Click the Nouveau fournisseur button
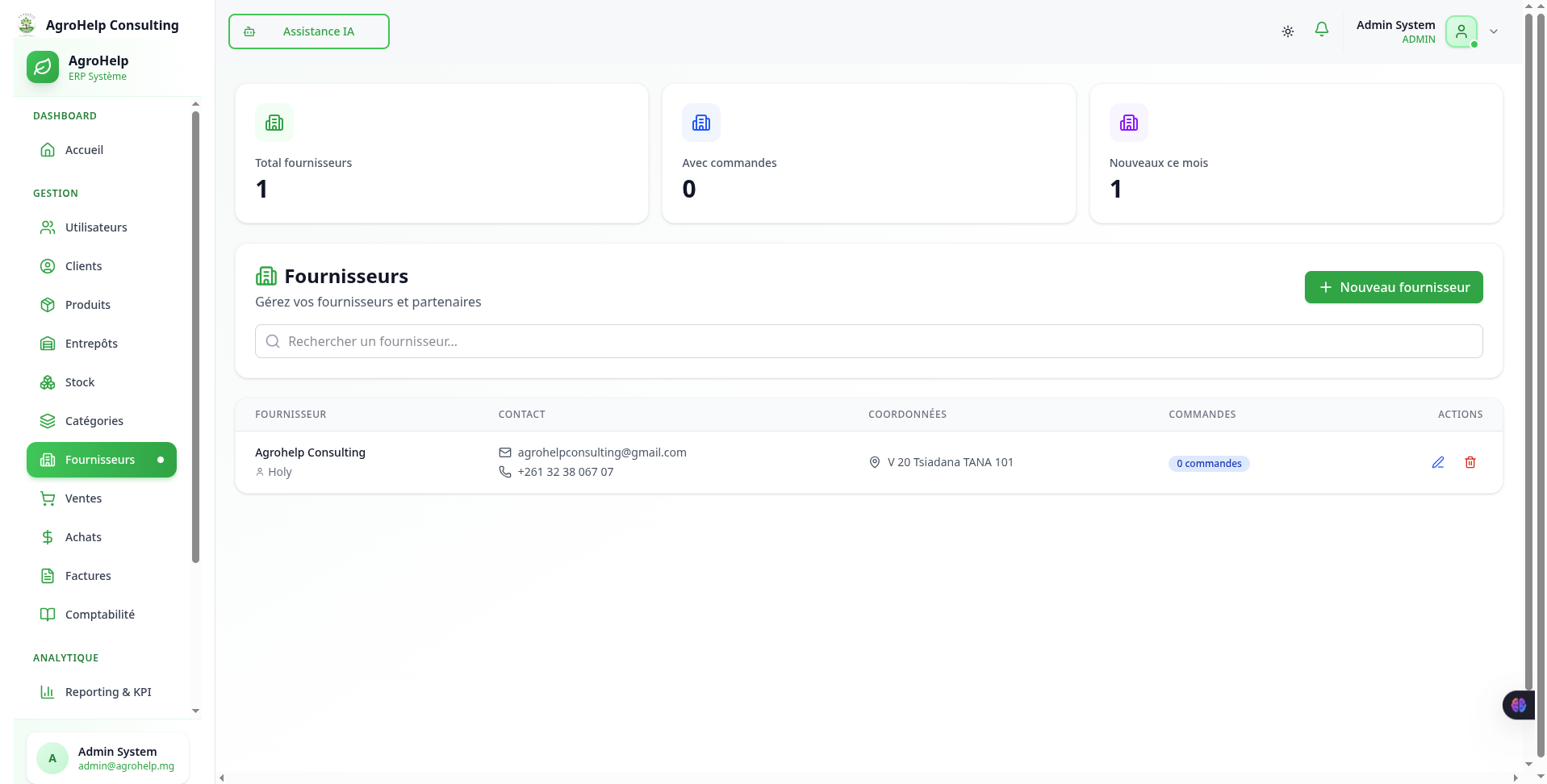This screenshot has height=784, width=1547. click(1393, 287)
